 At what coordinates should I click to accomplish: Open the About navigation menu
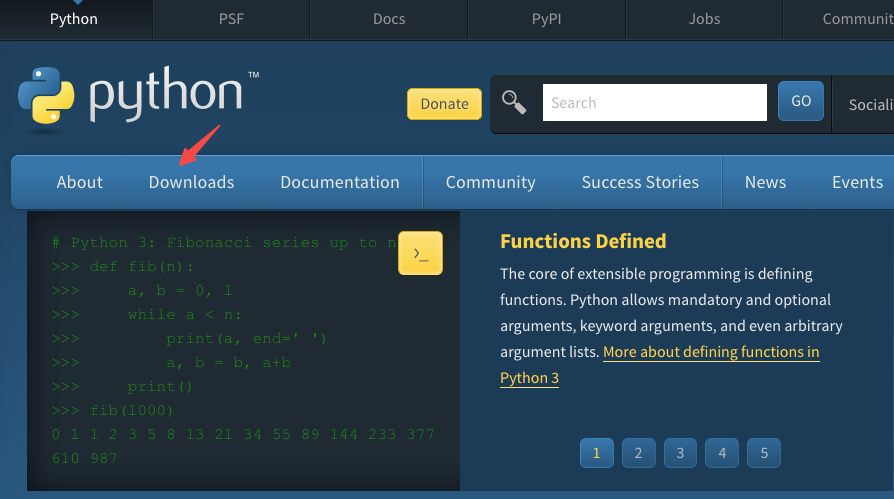point(80,182)
